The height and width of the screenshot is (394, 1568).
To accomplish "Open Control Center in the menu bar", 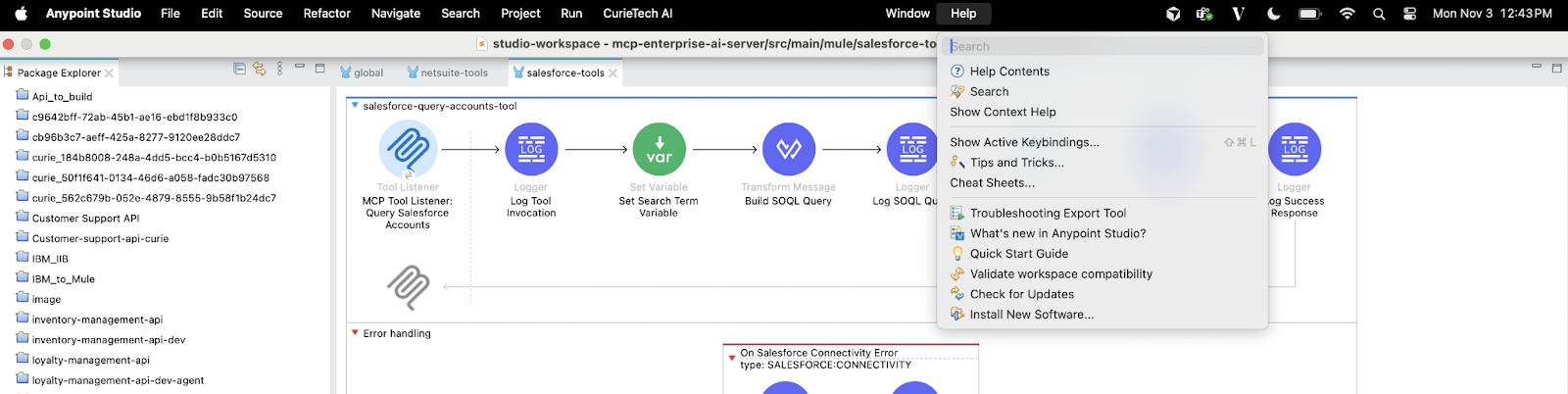I will [x=1409, y=14].
